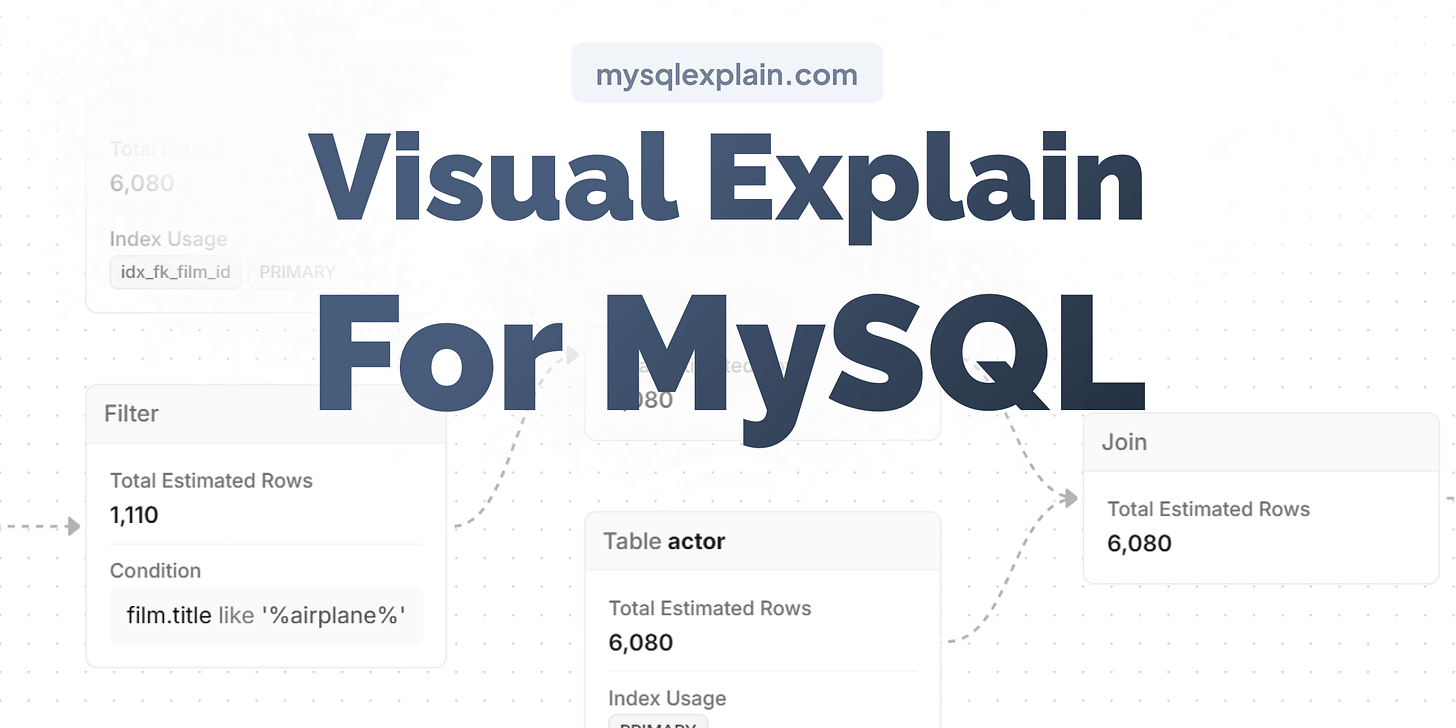Select the Filter node header
This screenshot has width=1456, height=728.
click(x=266, y=414)
